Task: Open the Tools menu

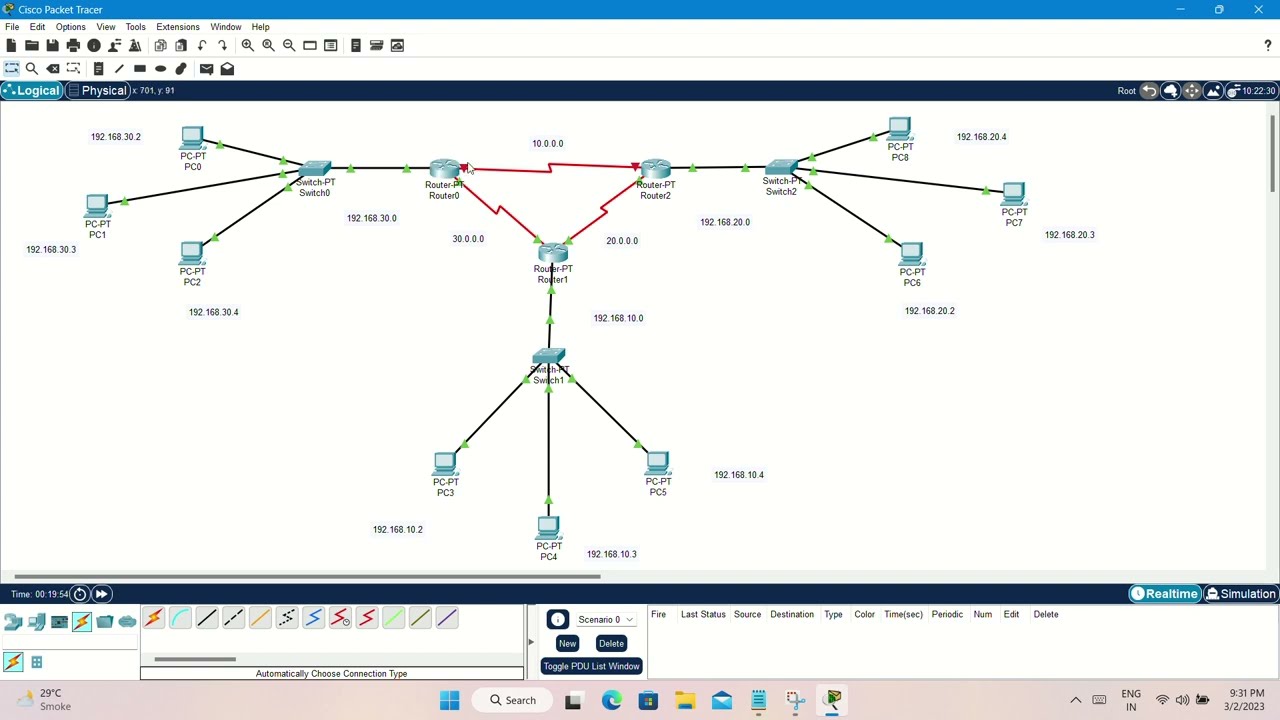Action: pos(135,27)
